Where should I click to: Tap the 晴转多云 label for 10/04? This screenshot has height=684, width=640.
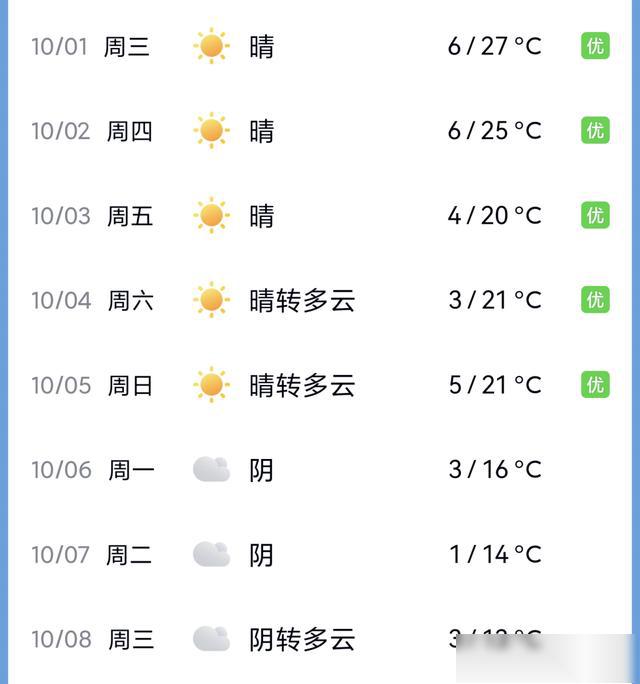tap(302, 300)
